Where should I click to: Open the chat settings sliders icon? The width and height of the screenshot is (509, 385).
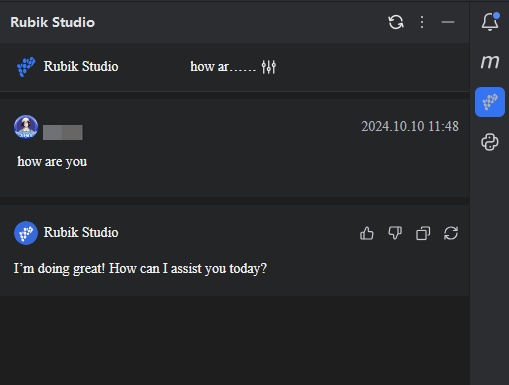click(269, 67)
